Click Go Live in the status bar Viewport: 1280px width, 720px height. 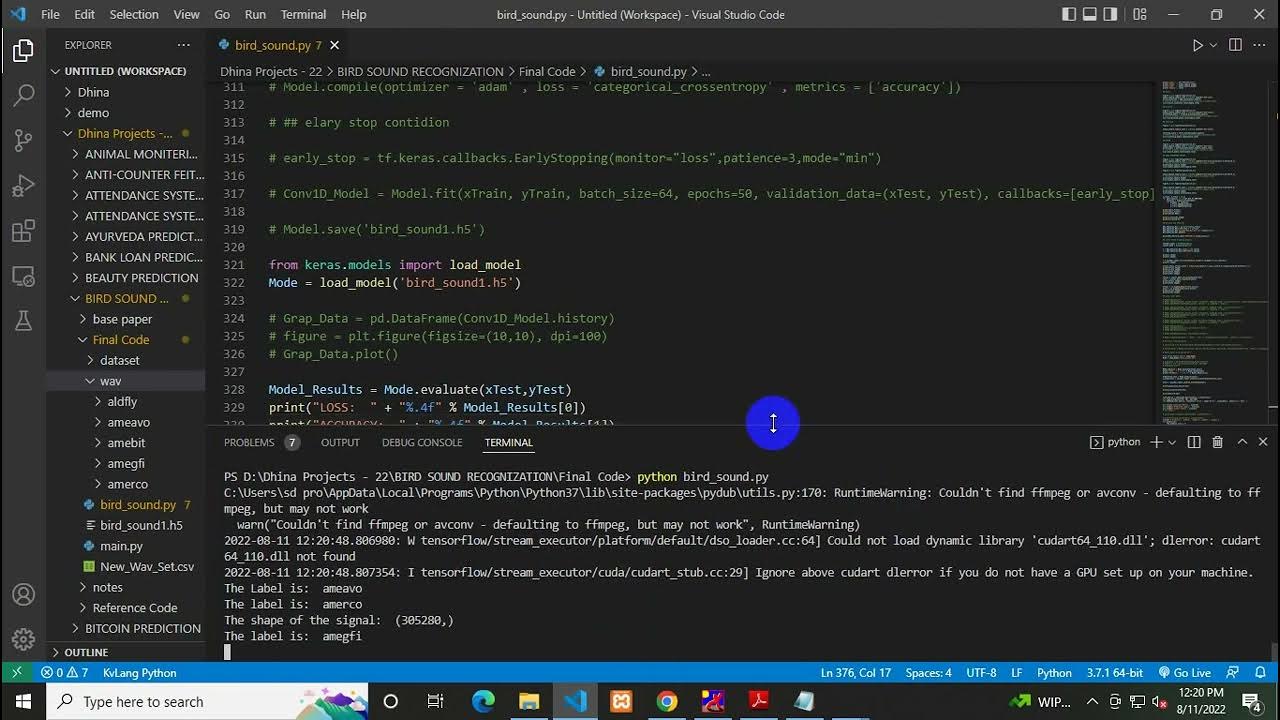pyautogui.click(x=1184, y=673)
